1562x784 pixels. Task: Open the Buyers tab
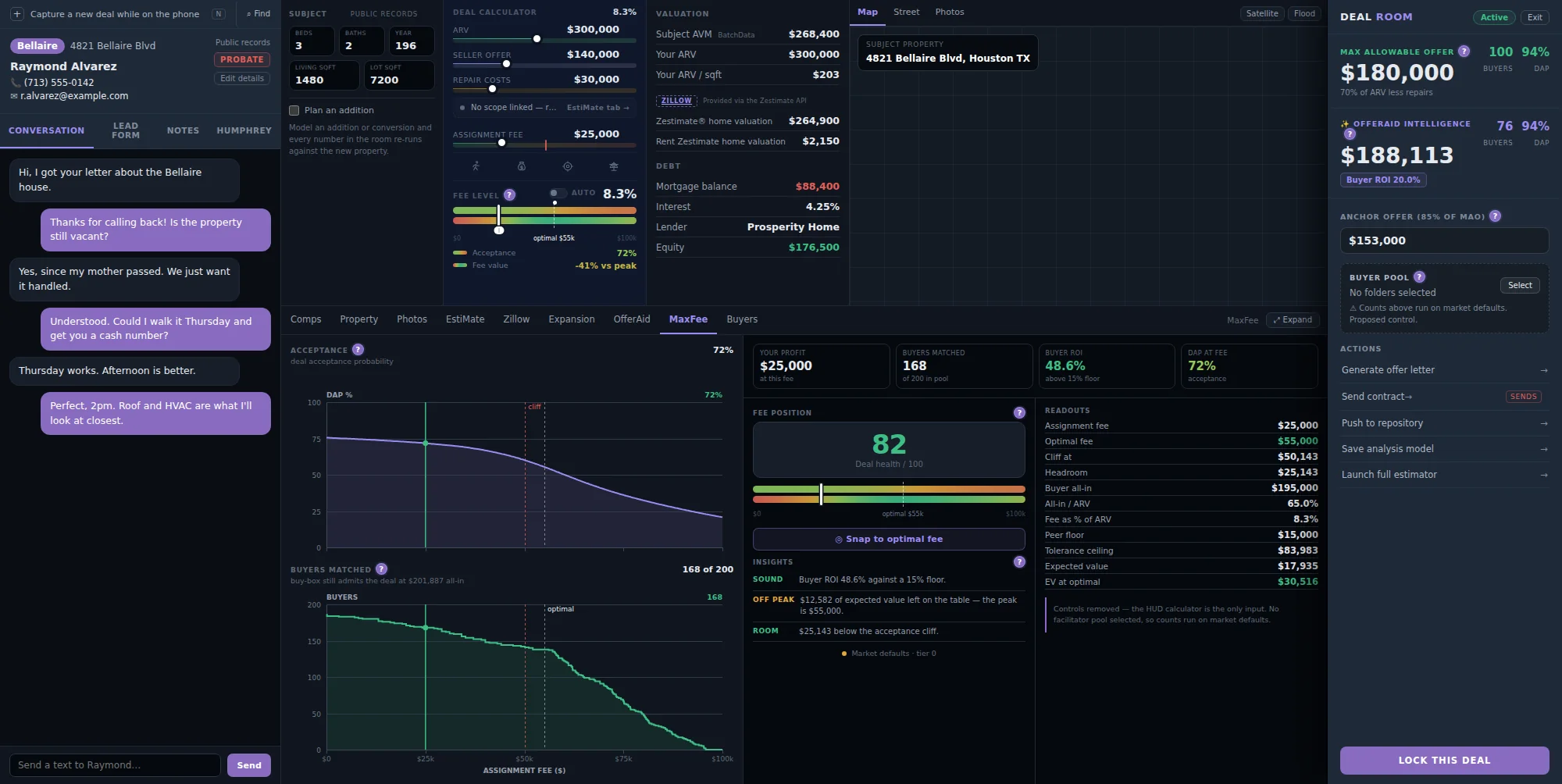(742, 319)
